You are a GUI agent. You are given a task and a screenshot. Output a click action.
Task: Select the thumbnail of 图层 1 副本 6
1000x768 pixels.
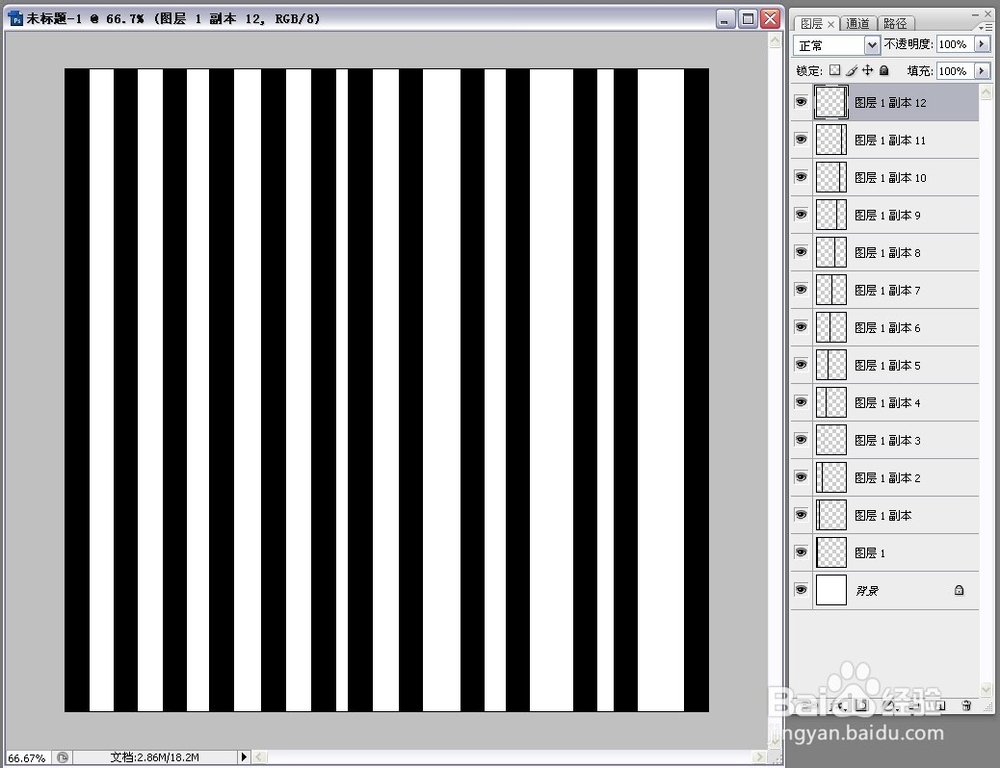pos(831,327)
